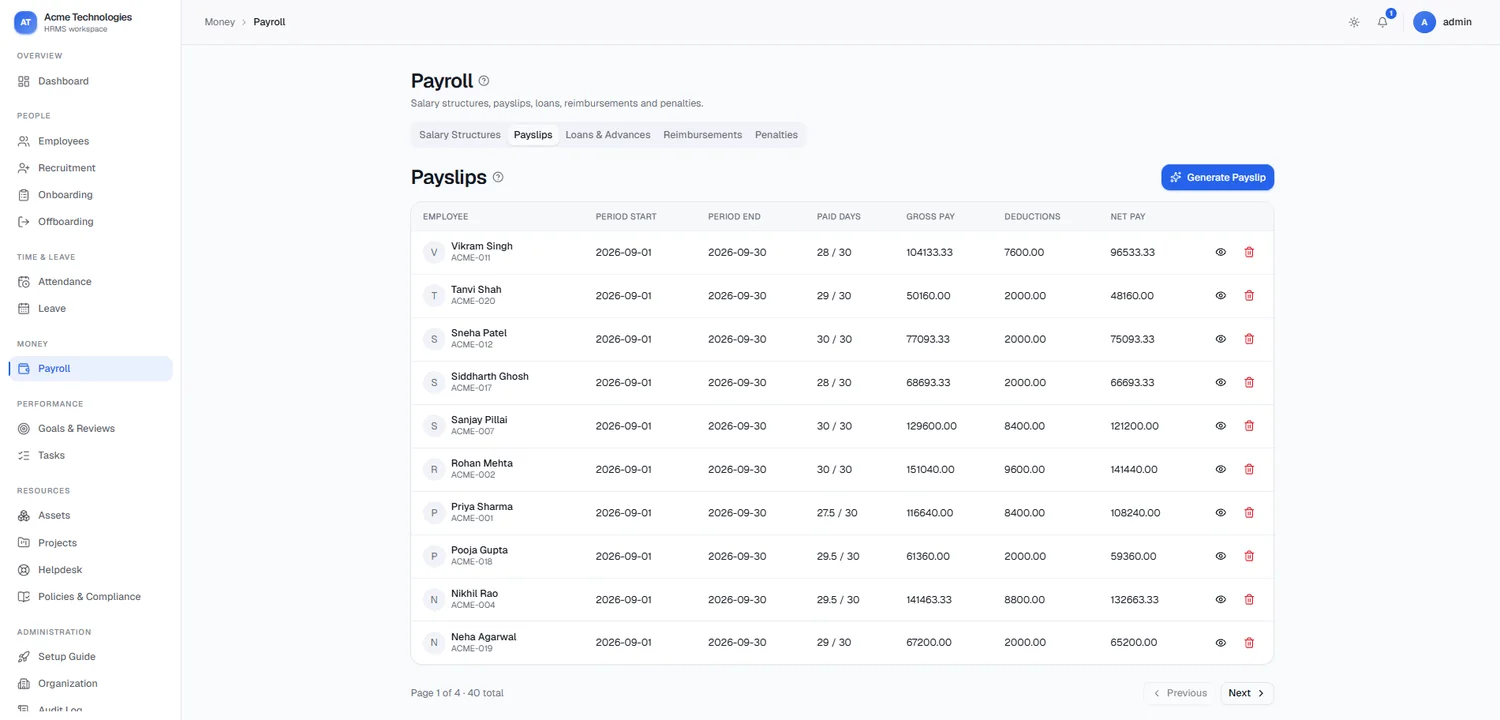Image resolution: width=1500 pixels, height=720 pixels.
Task: Click the employee ID ACME-019
Action: (471, 649)
